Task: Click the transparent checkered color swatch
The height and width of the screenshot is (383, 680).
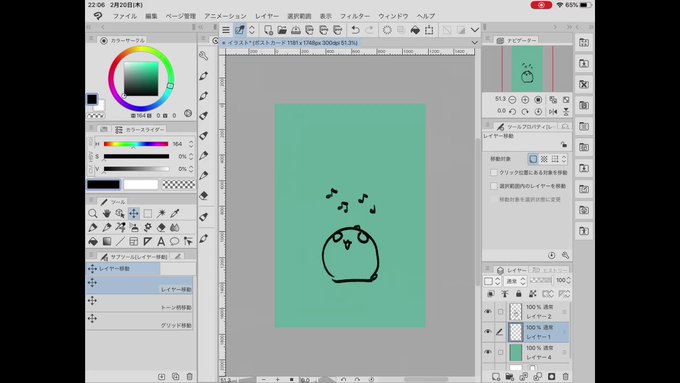Action: [178, 185]
